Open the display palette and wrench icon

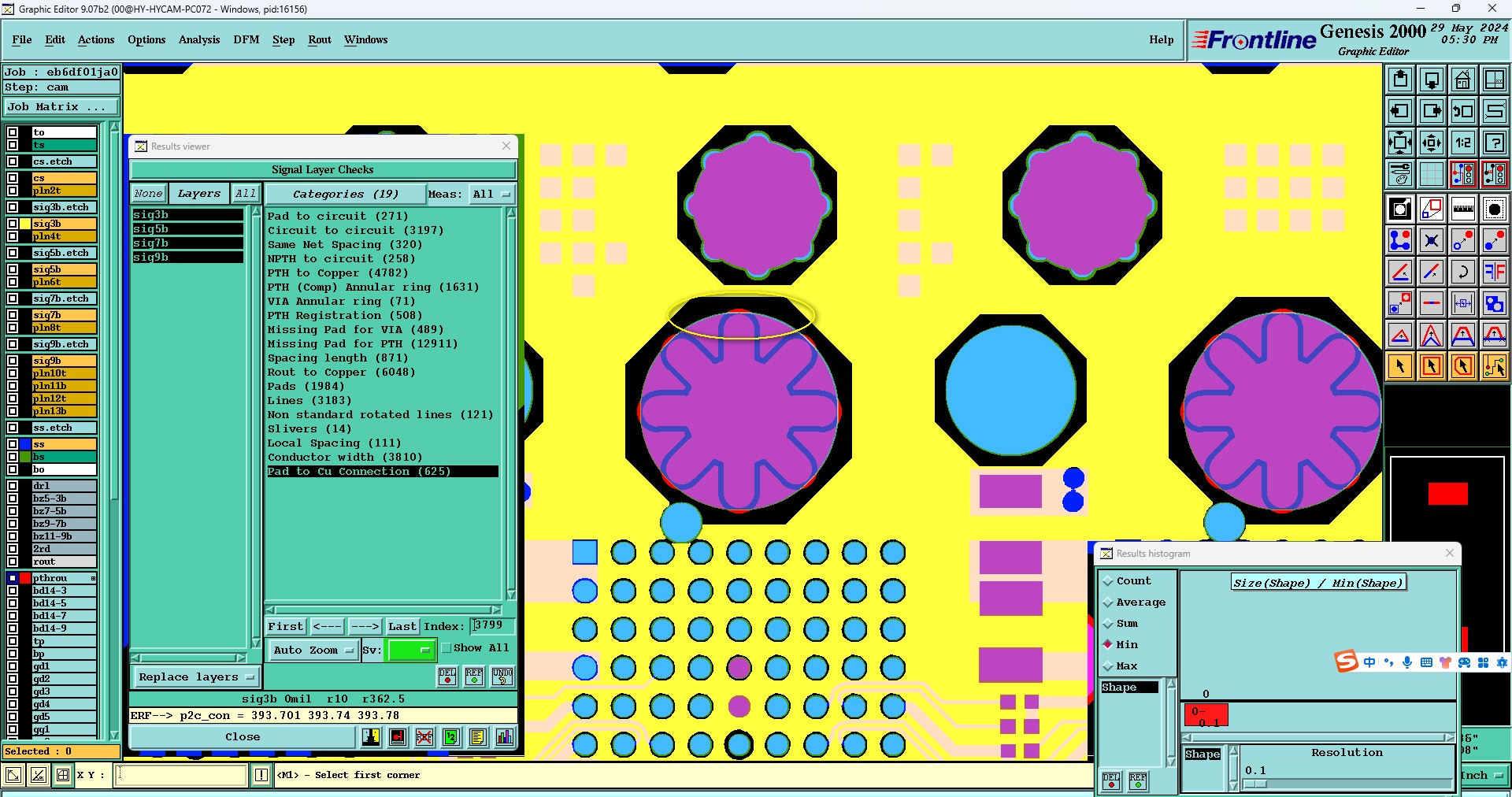coord(1400,174)
